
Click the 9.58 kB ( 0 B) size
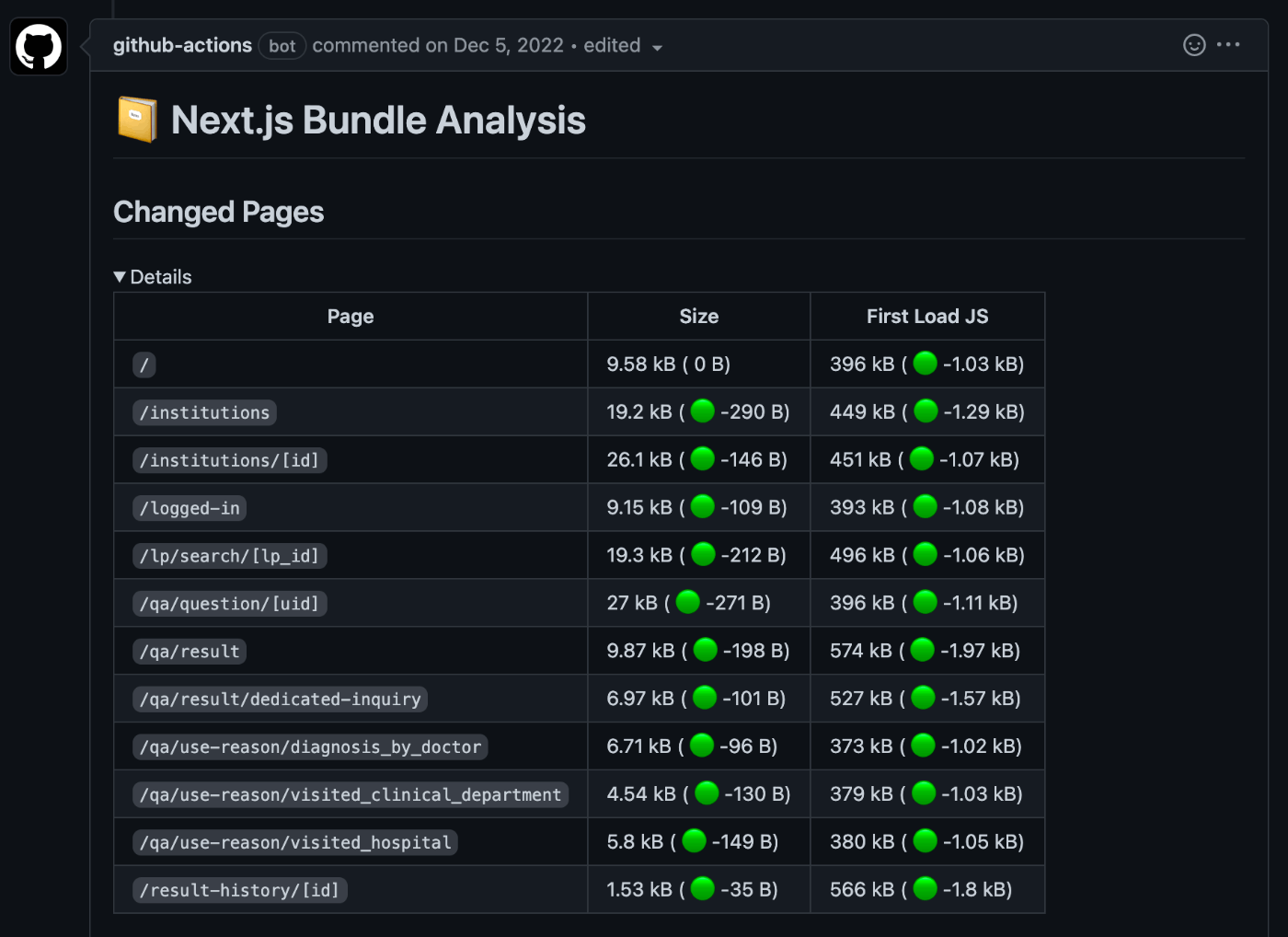tap(669, 364)
